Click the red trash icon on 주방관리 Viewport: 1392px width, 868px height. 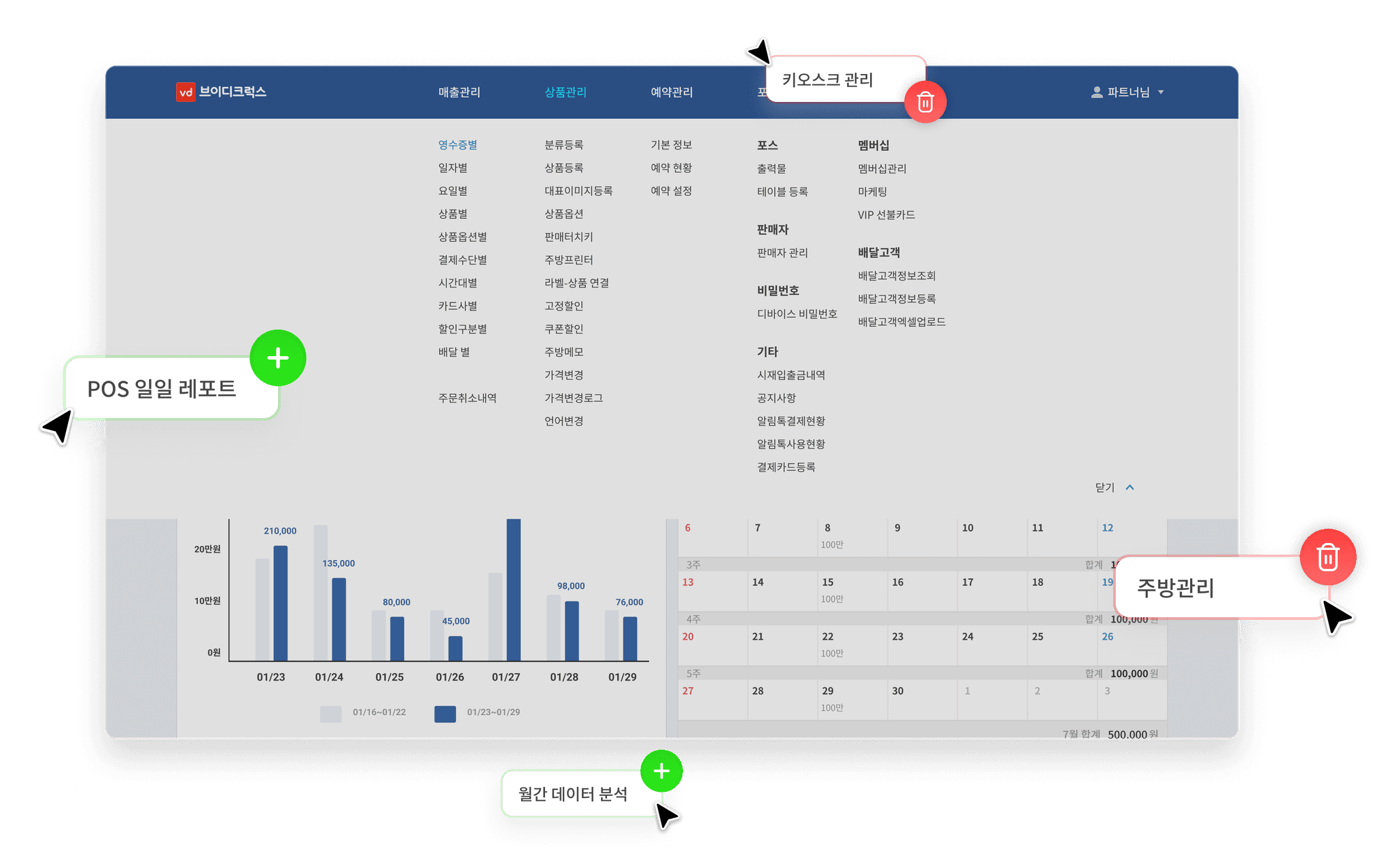pyautogui.click(x=1327, y=557)
